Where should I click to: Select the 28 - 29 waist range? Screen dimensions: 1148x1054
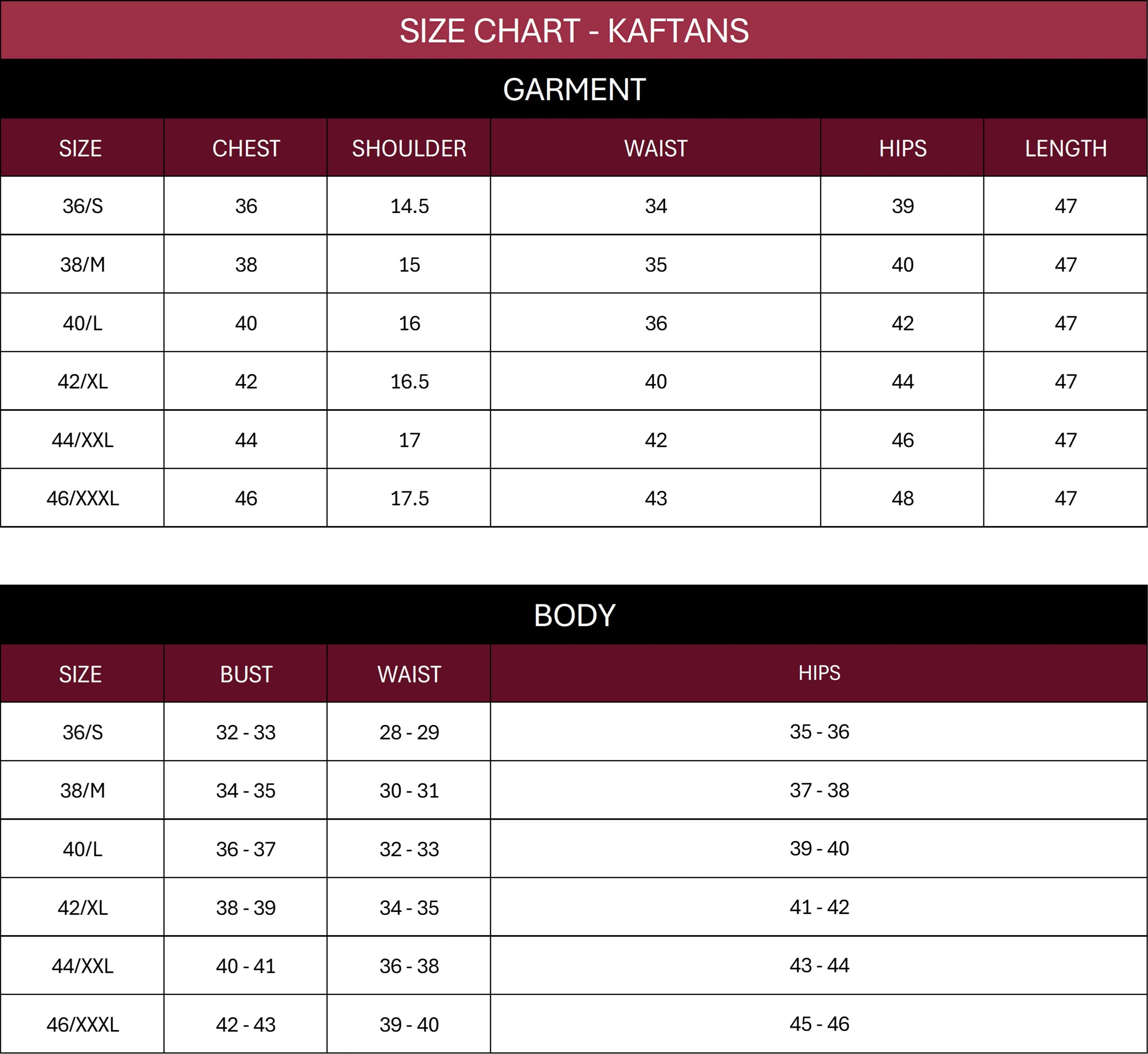(409, 732)
